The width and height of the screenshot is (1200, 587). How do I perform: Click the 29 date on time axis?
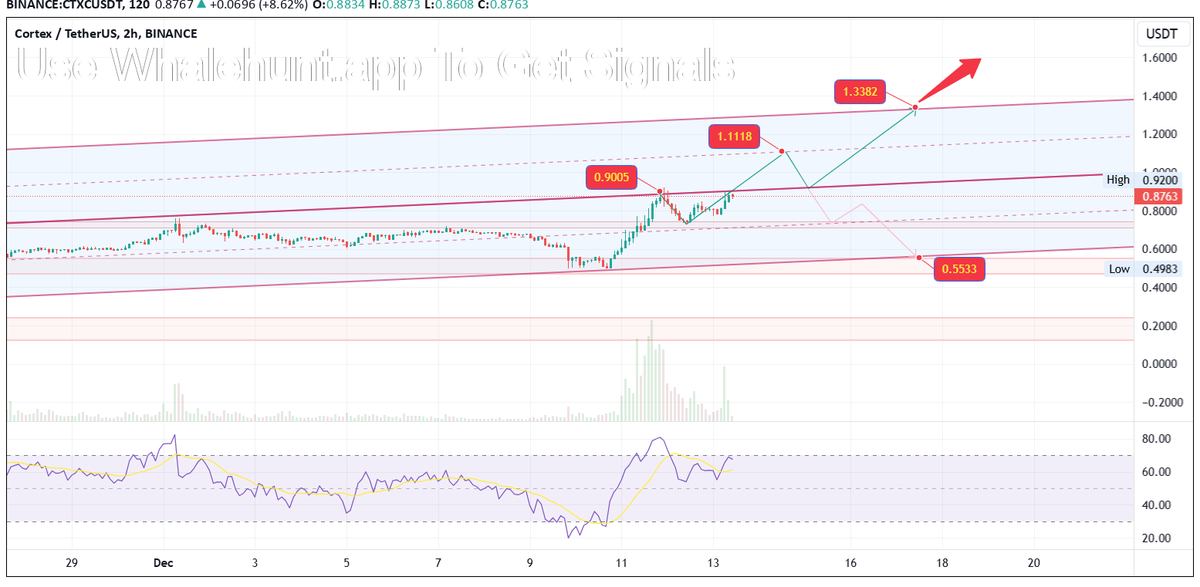coord(71,562)
